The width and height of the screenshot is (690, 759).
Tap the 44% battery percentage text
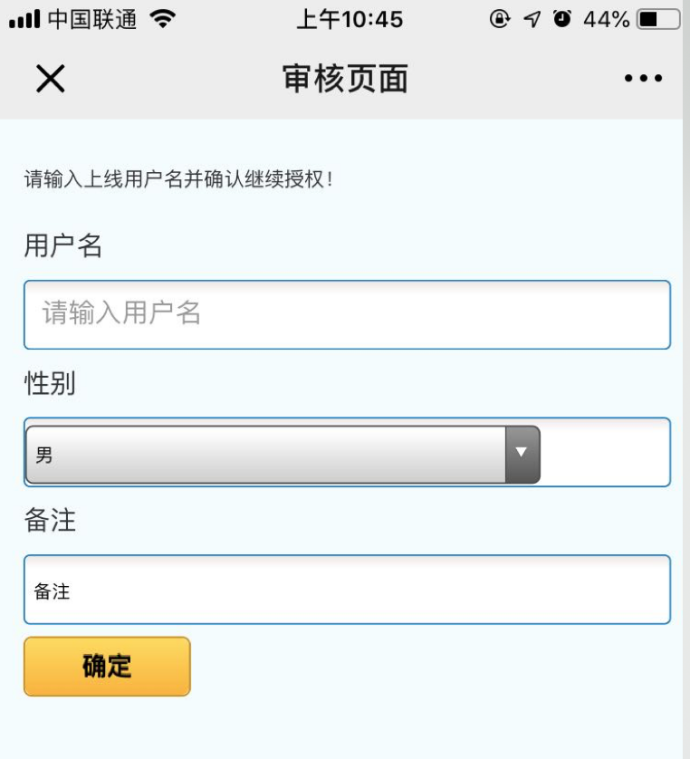606,19
